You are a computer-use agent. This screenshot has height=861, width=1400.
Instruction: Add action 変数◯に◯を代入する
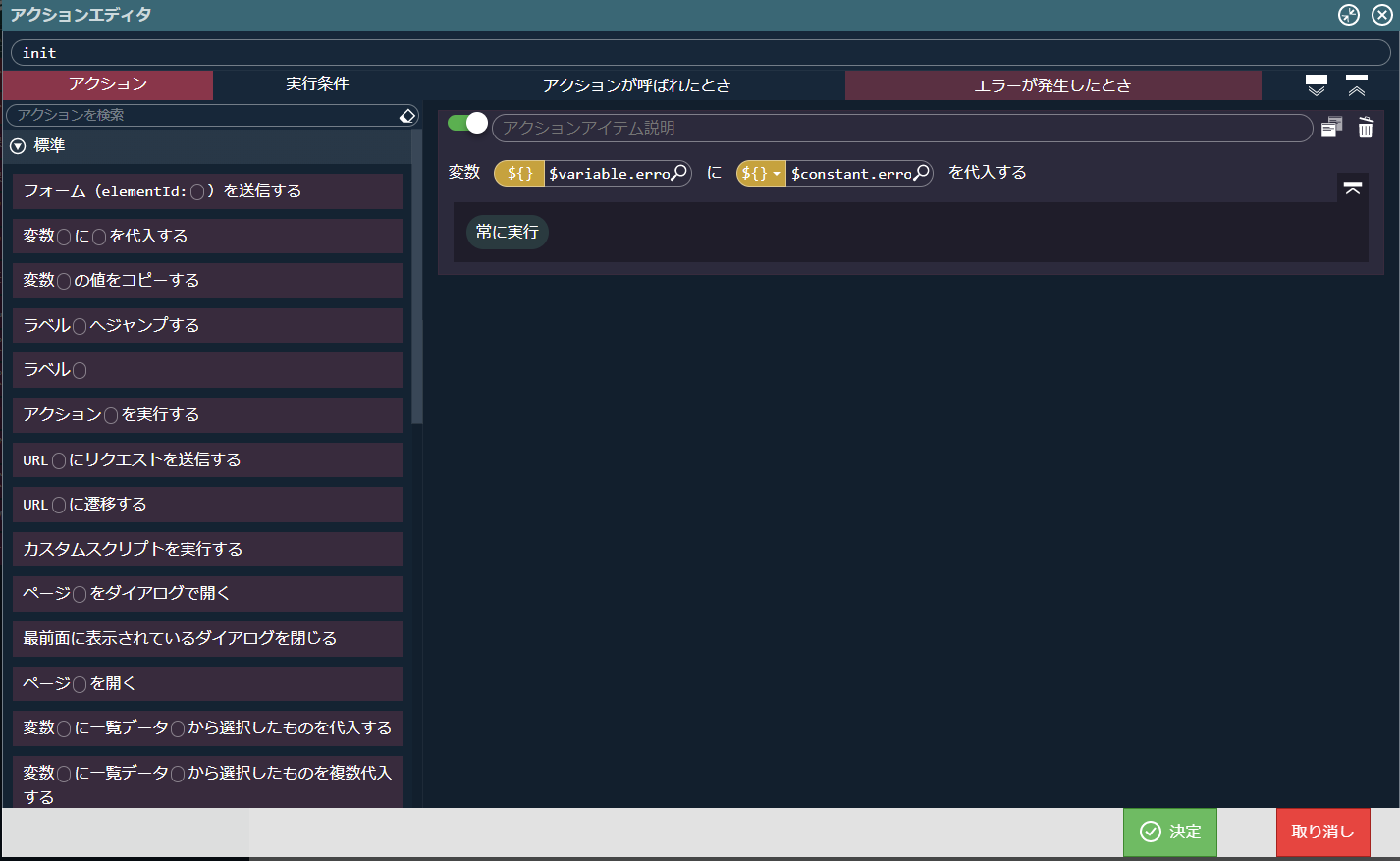tap(207, 236)
